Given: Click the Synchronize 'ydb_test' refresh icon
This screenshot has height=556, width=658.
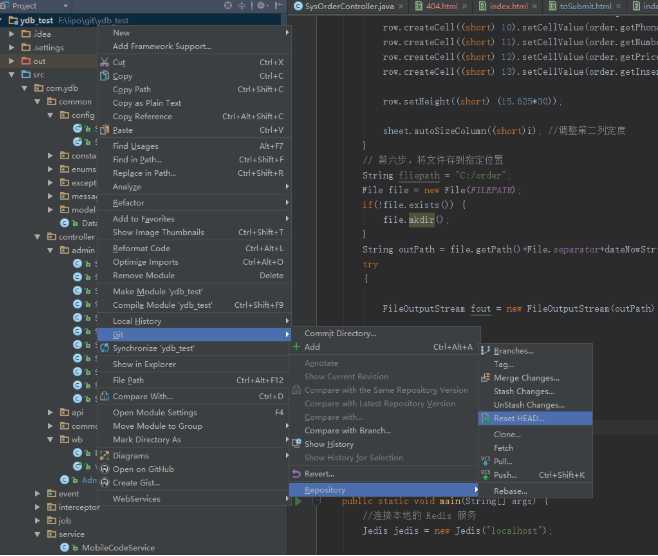Looking at the screenshot, I should coord(103,348).
